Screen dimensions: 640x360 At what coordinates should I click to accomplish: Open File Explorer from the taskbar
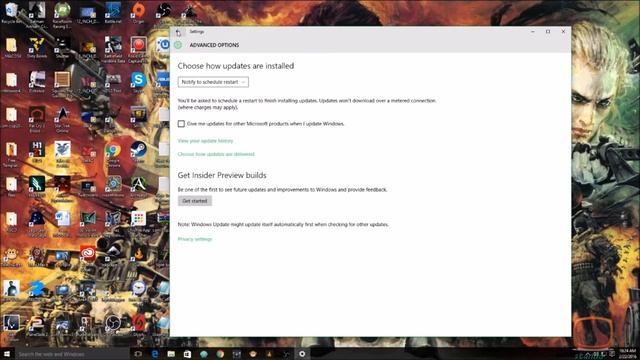tap(171, 354)
